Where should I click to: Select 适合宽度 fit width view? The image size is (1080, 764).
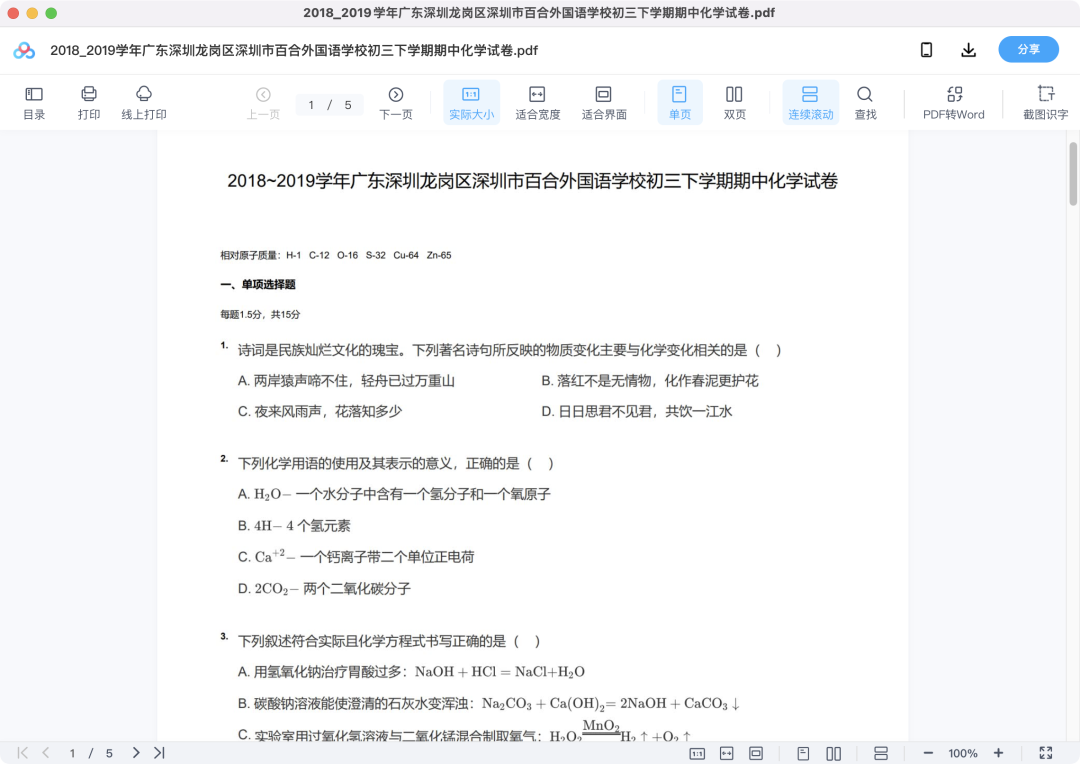537,103
